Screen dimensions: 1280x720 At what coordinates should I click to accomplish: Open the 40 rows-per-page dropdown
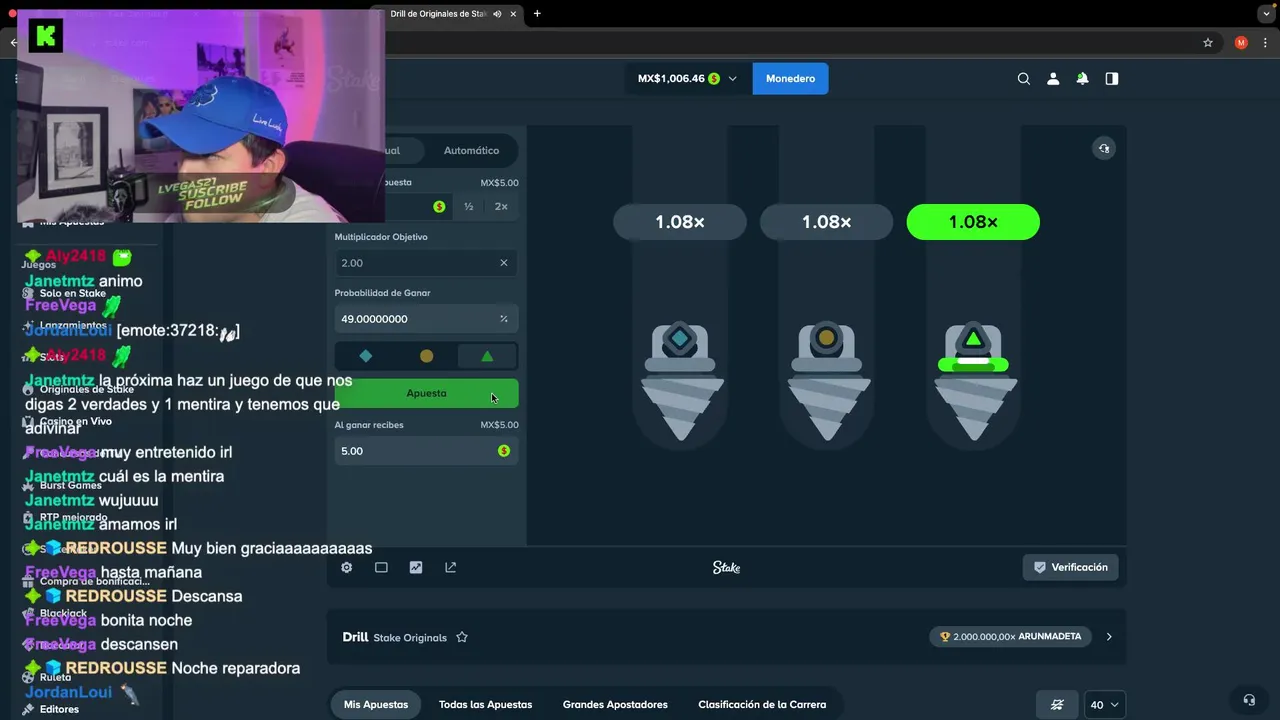click(1105, 705)
